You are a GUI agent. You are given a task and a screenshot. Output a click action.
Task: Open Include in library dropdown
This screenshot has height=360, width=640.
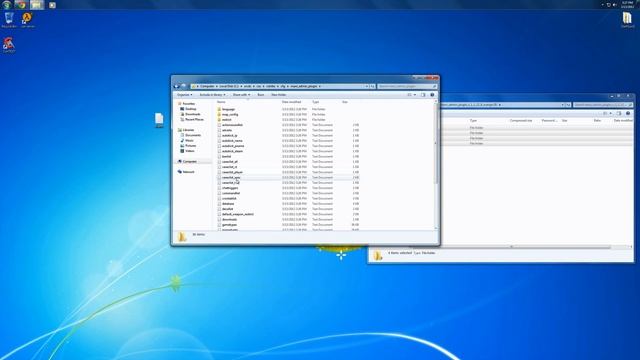[212, 95]
